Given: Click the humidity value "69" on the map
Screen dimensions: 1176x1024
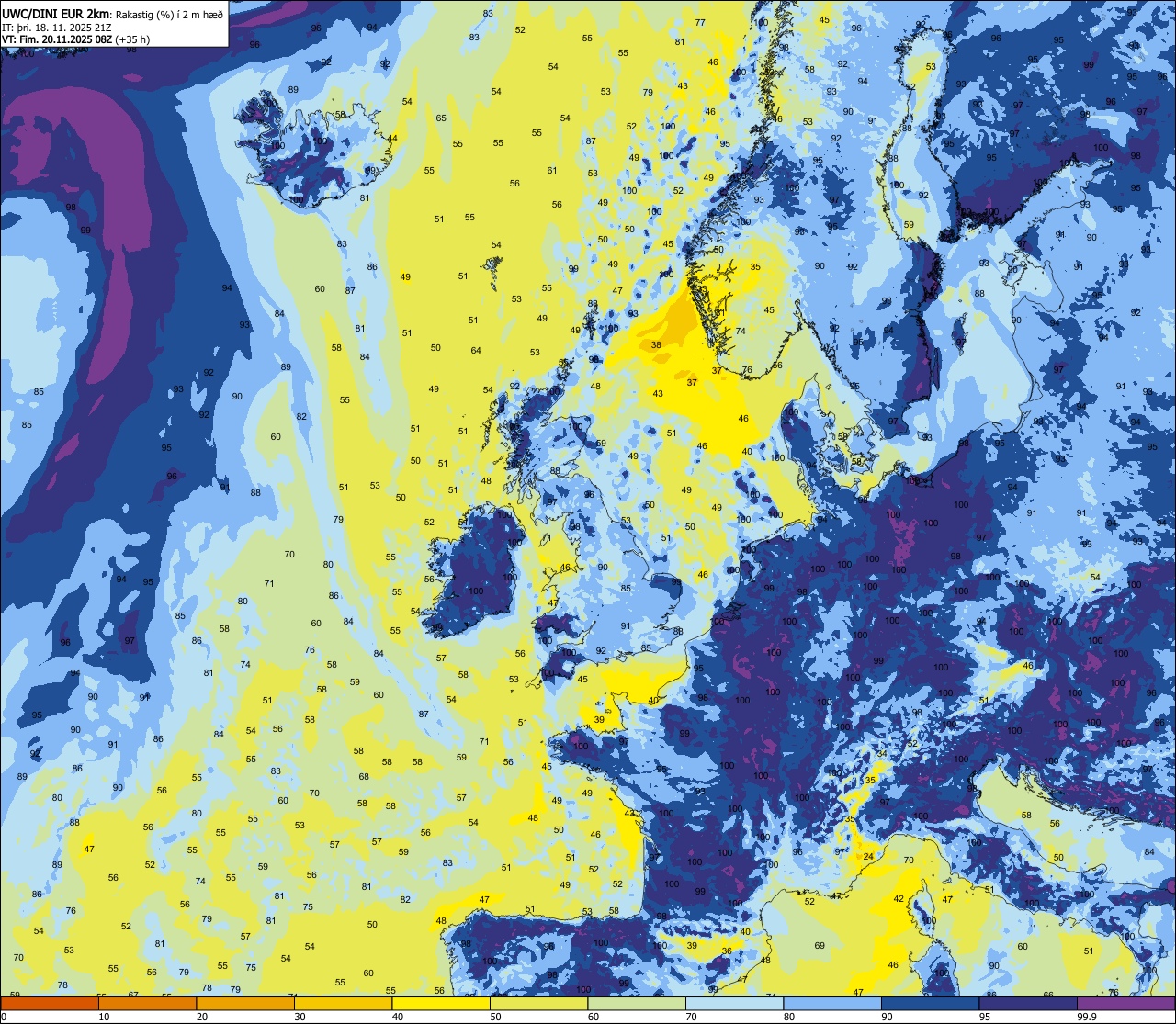Looking at the screenshot, I should point(820,945).
